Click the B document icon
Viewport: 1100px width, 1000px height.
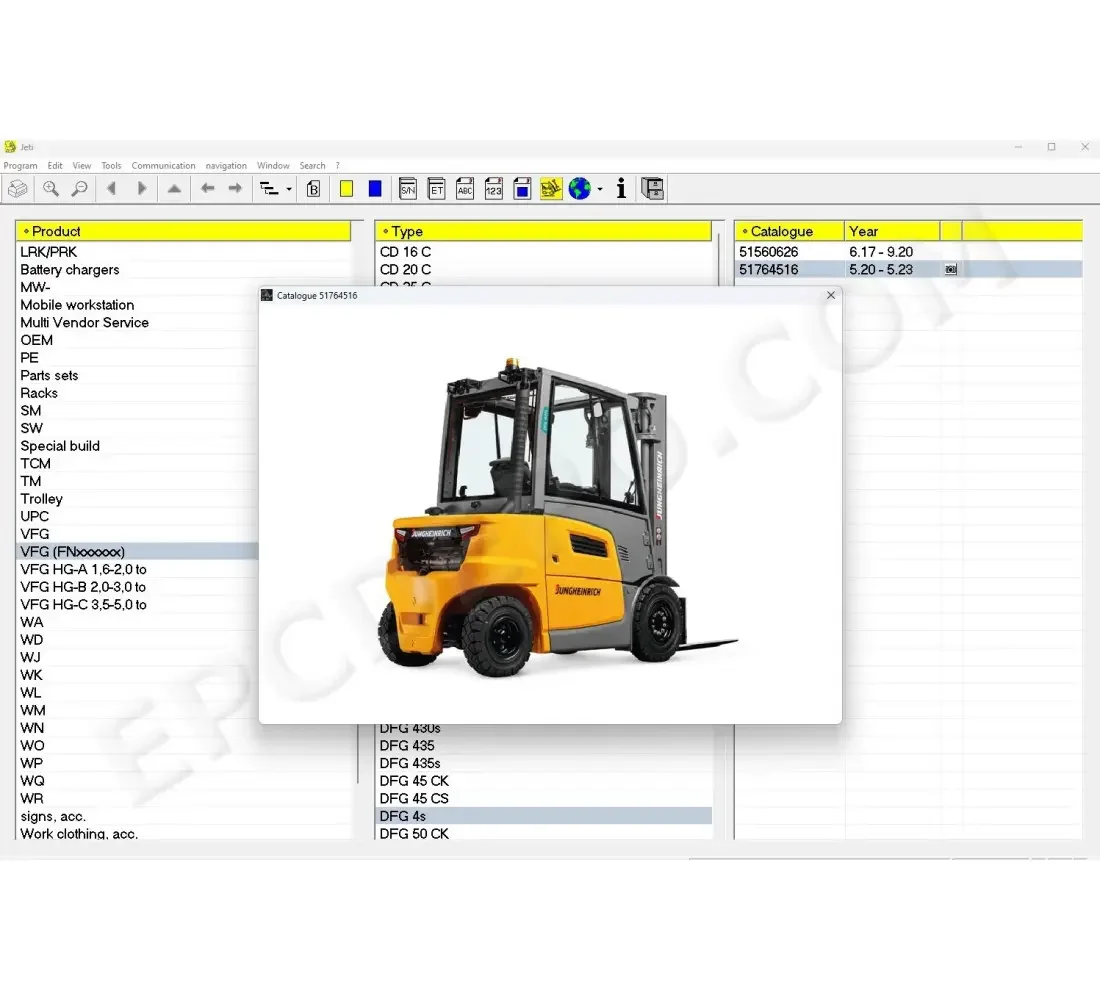(x=314, y=189)
